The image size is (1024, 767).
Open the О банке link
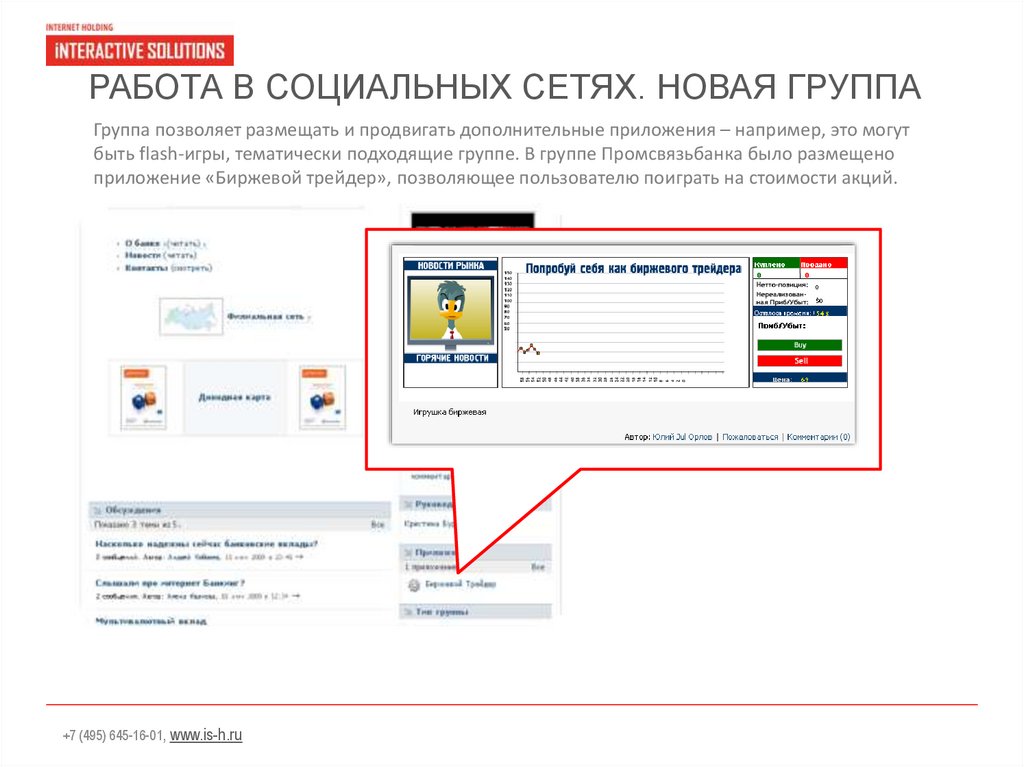[142, 243]
